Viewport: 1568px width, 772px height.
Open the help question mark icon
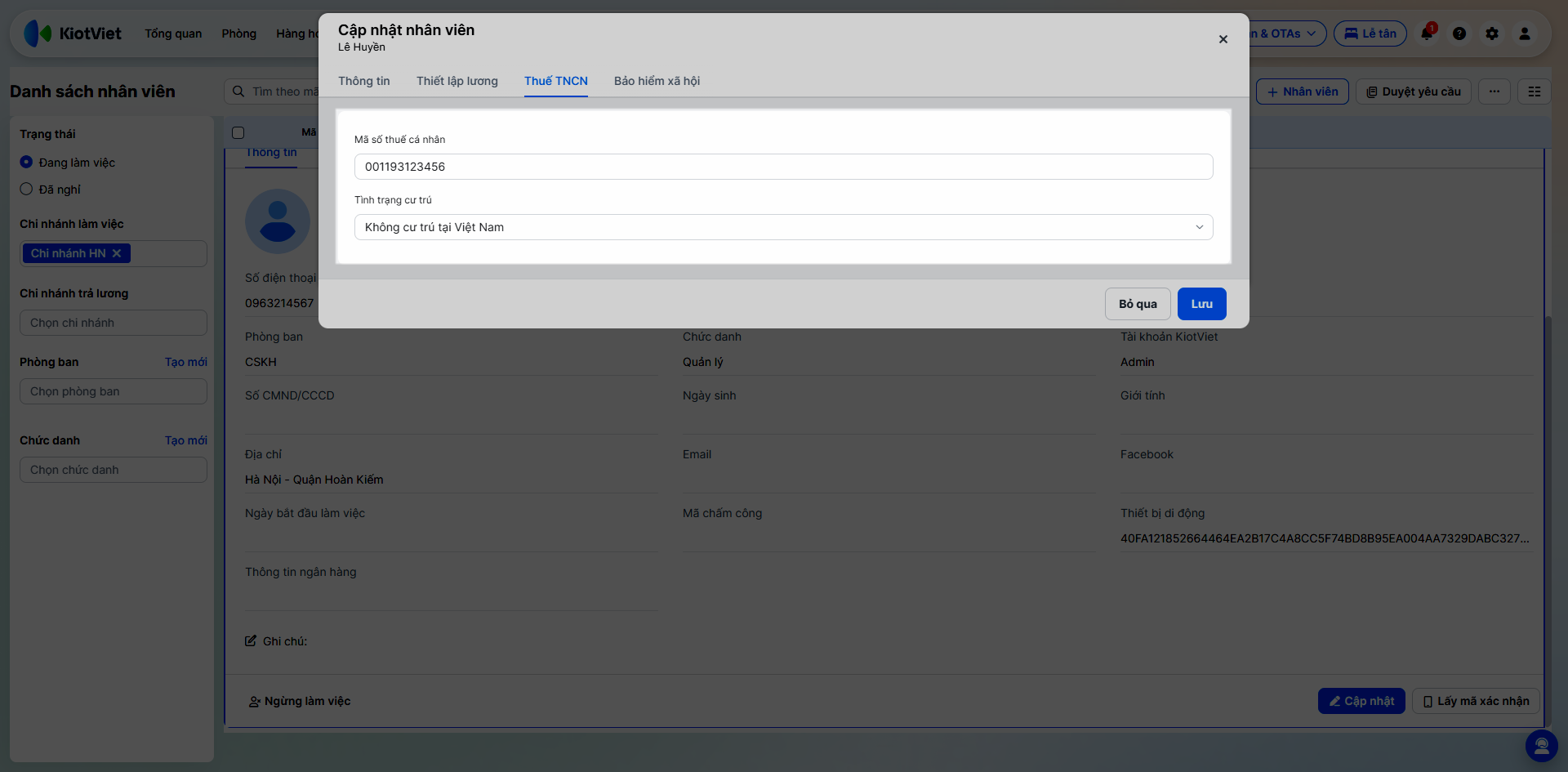click(1459, 33)
